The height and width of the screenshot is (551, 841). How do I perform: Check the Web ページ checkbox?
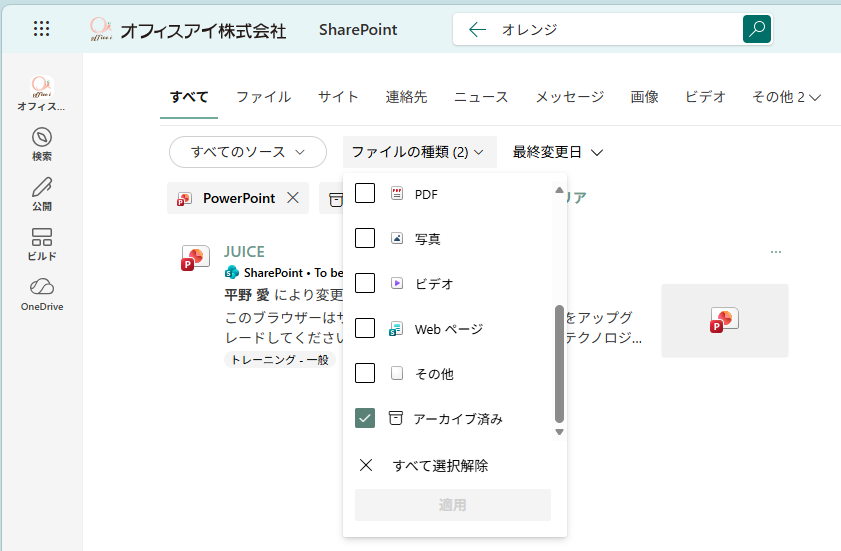tap(365, 328)
